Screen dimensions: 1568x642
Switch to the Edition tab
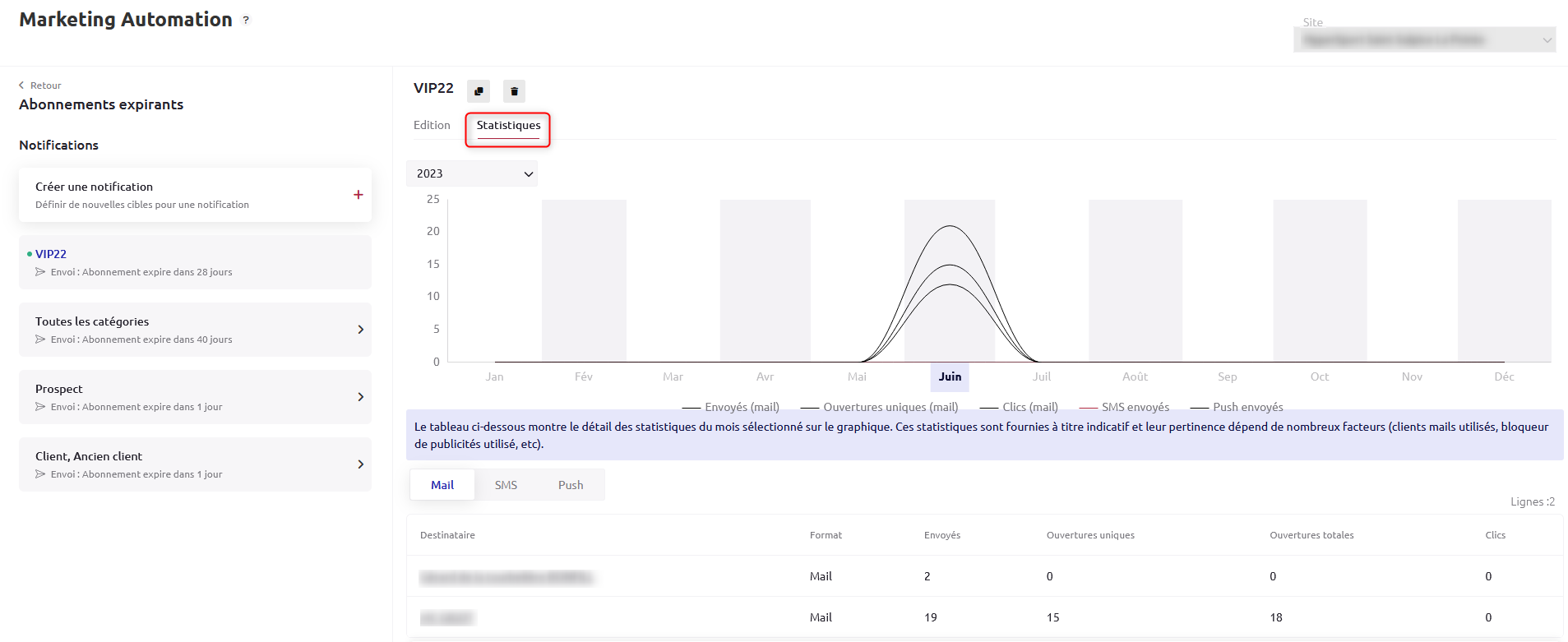(432, 125)
